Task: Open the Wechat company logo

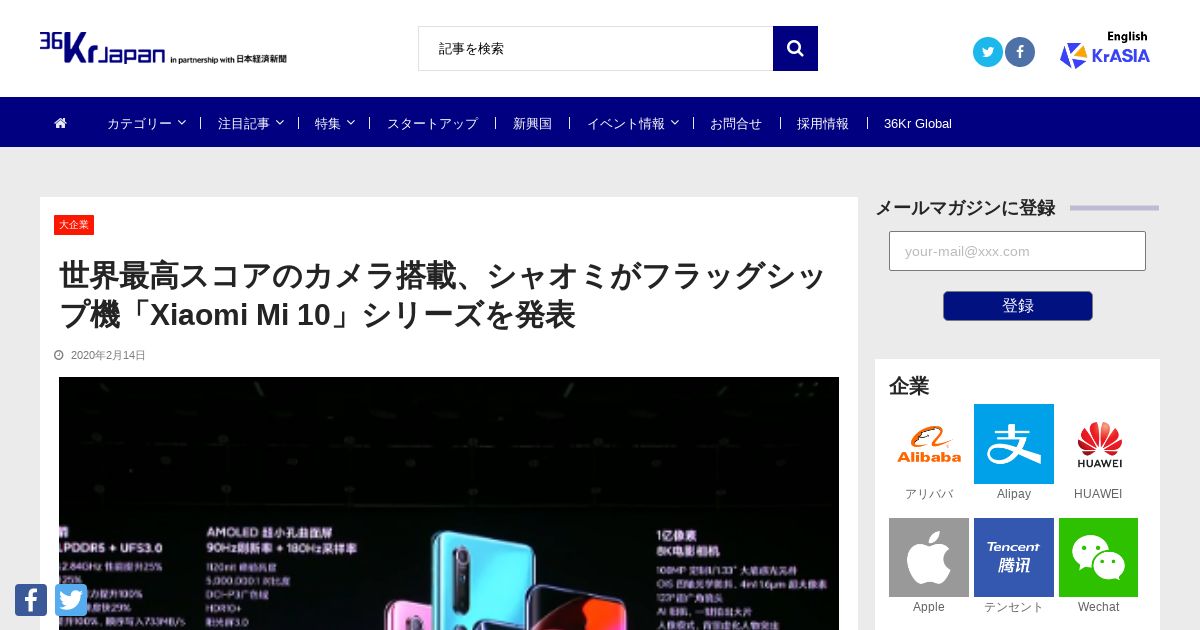Action: (1099, 557)
